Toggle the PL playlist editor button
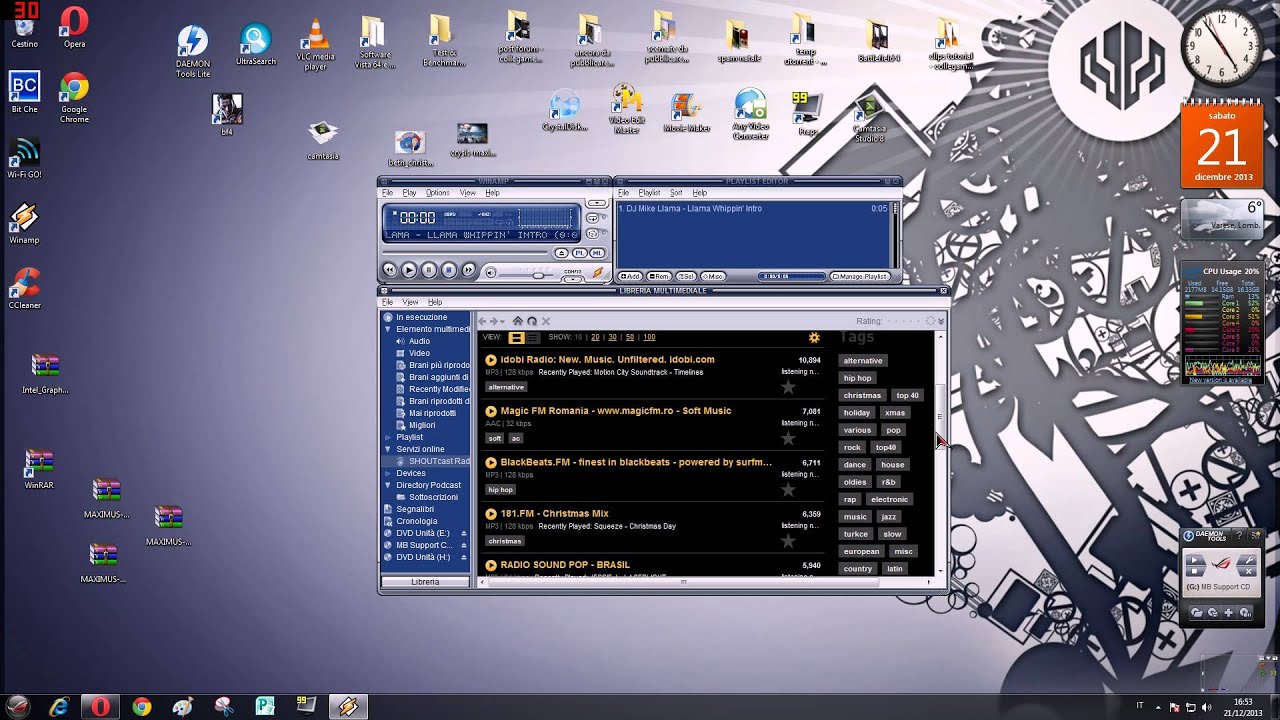This screenshot has height=720, width=1280. tap(579, 254)
